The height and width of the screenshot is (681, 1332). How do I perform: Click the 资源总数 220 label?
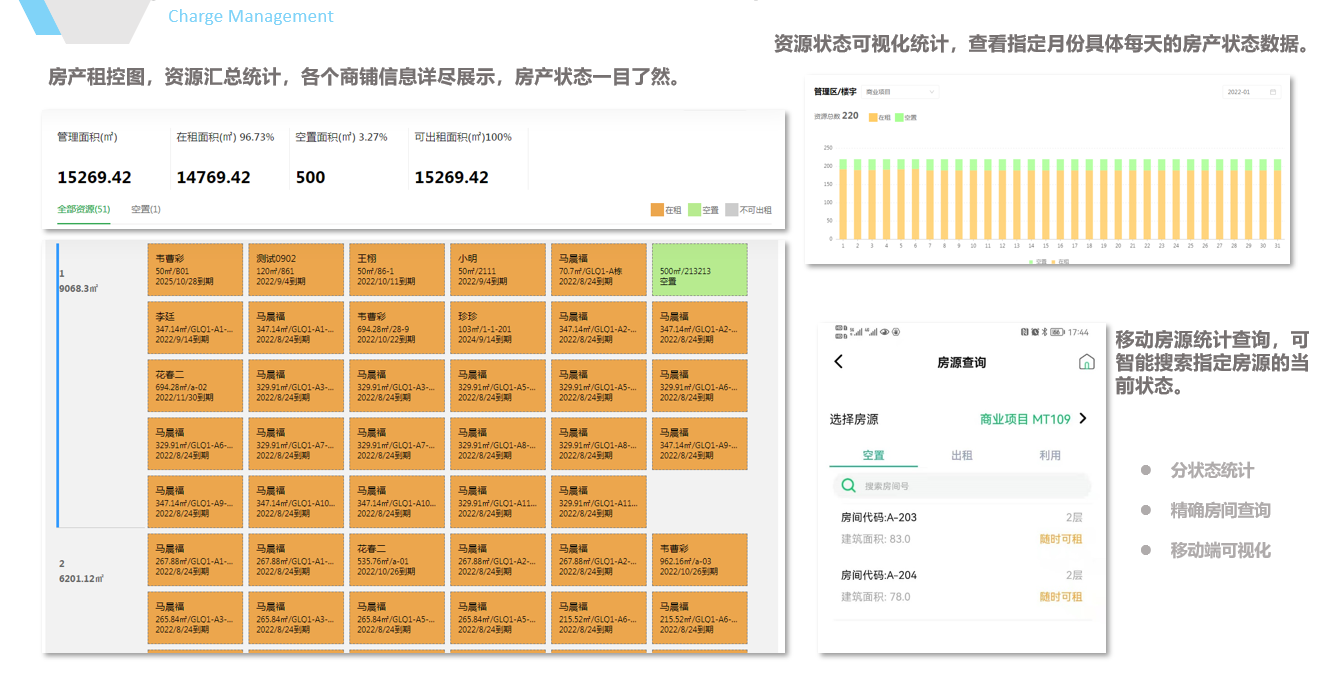836,116
